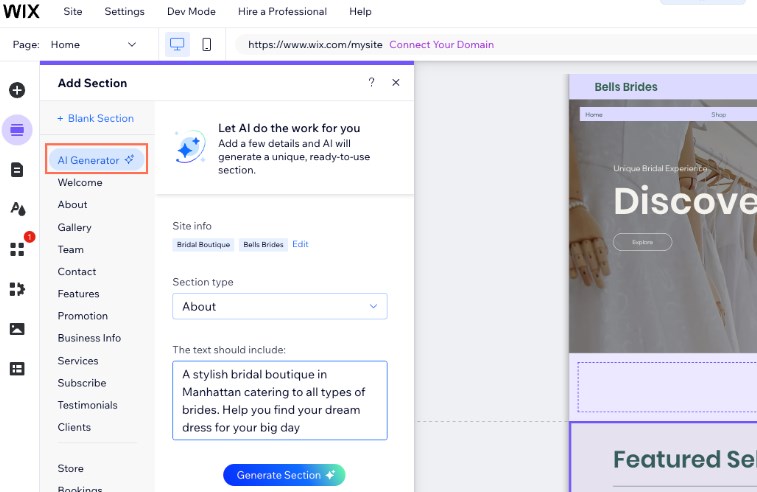Open the Settings menu
Screen dimensions: 757x492
[125, 12]
